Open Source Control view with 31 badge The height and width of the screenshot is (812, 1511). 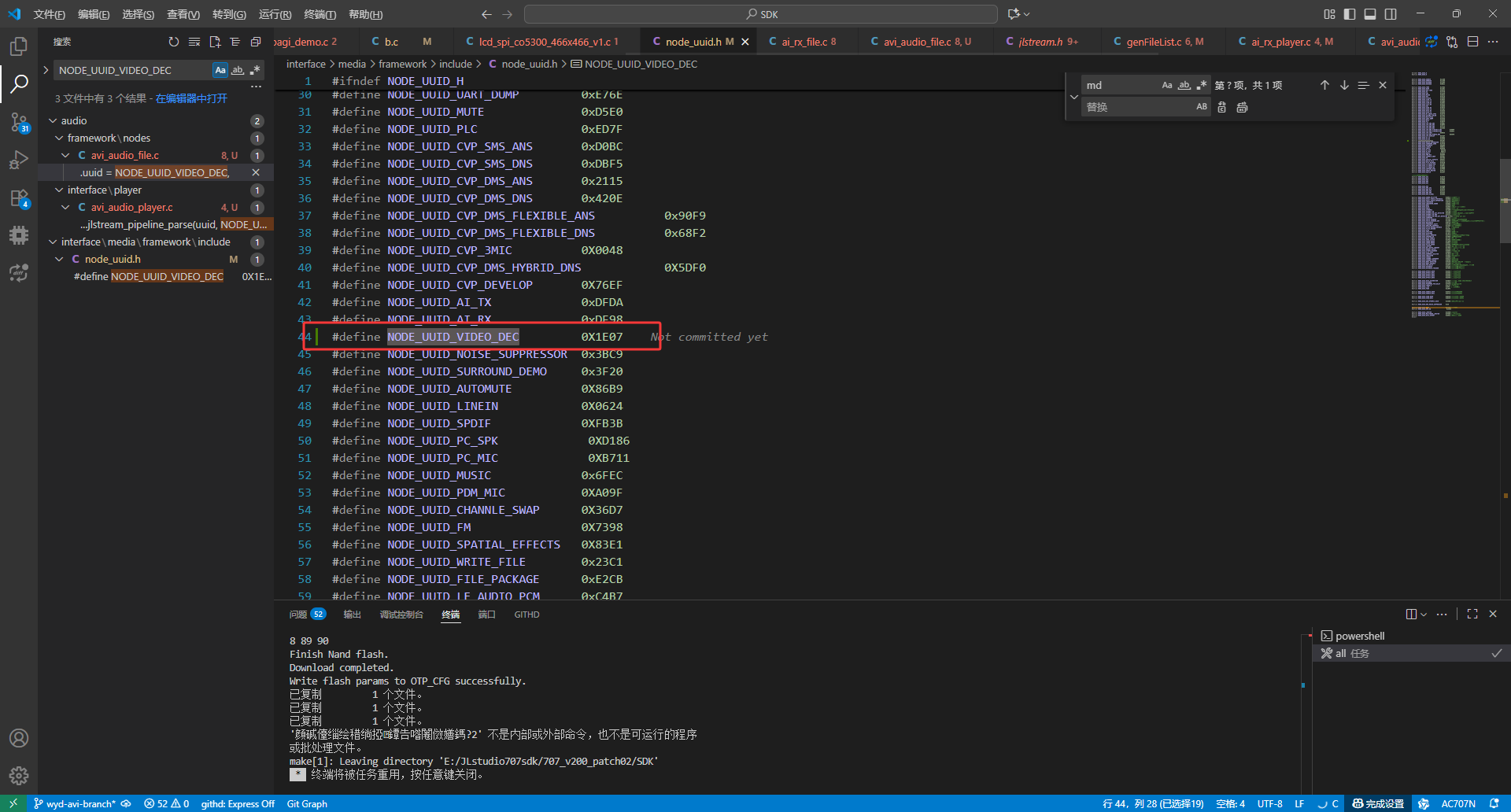(x=19, y=122)
